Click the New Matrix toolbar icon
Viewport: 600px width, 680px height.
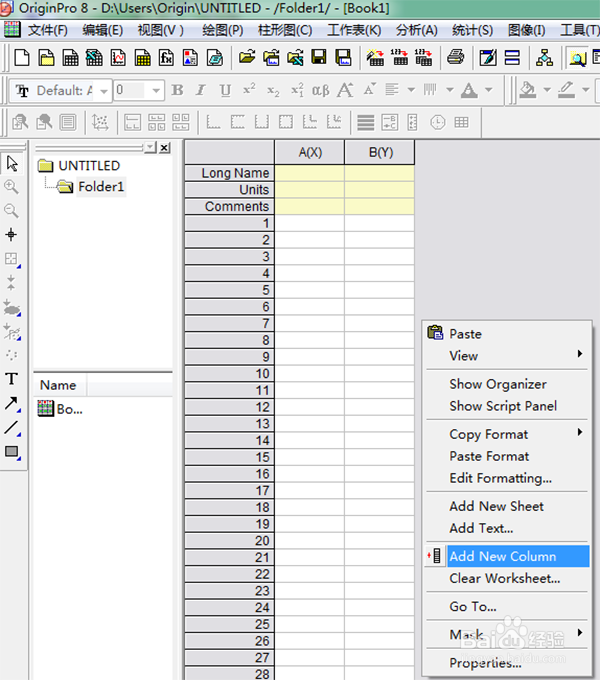pos(142,57)
